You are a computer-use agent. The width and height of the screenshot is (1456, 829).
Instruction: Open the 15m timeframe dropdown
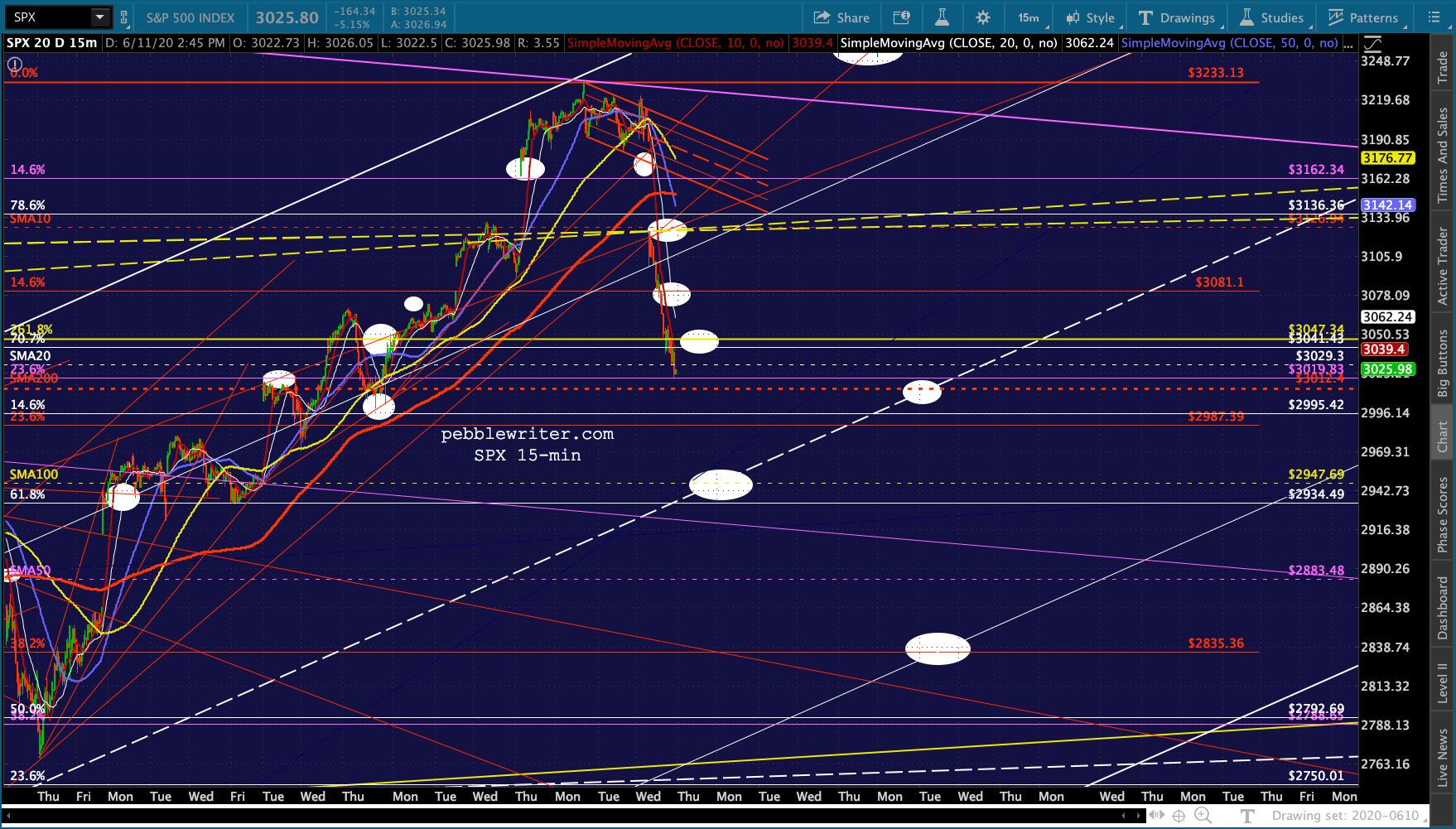coord(1029,17)
